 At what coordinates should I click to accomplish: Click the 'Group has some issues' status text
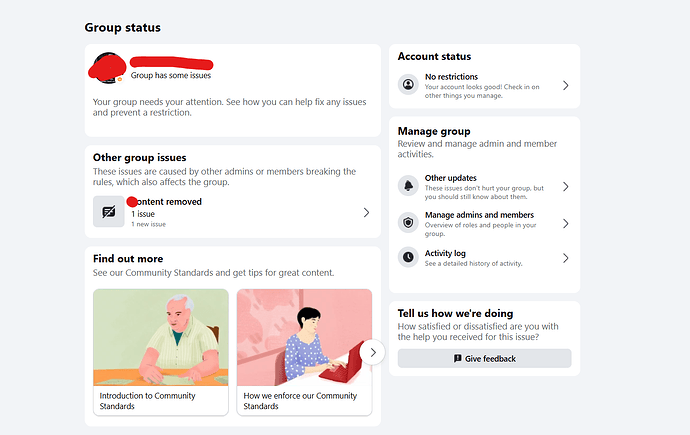pyautogui.click(x=171, y=75)
